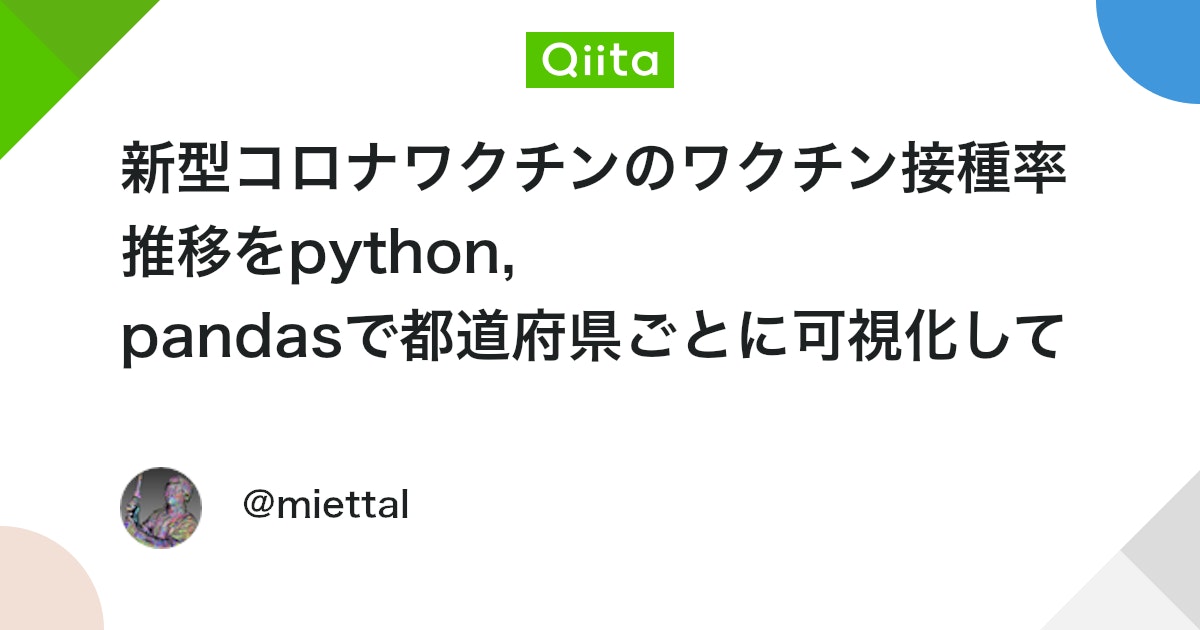The width and height of the screenshot is (1200, 630).
Task: Open the miettal author avatar image
Action: (161, 507)
